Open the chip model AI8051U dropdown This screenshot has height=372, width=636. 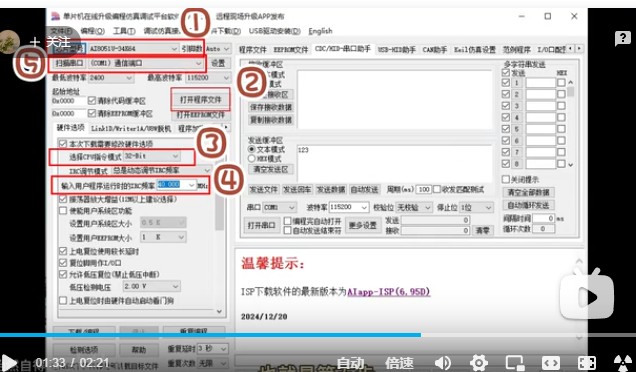[133, 48]
